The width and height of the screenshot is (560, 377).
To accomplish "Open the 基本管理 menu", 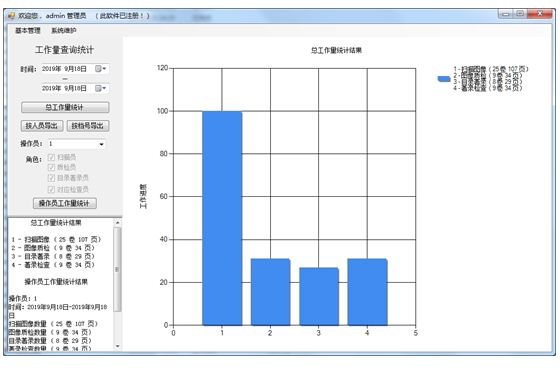I will tap(28, 31).
